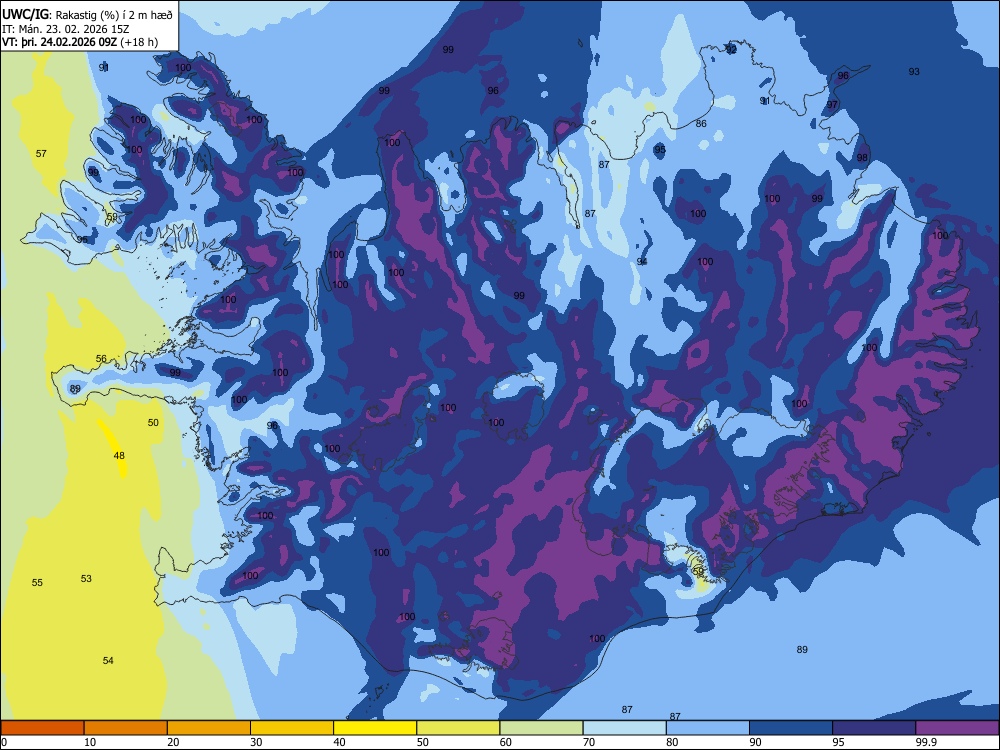Image resolution: width=1000 pixels, height=750 pixels.
Task: Click the purple above-99.9 legend swatch
Action: (957, 728)
